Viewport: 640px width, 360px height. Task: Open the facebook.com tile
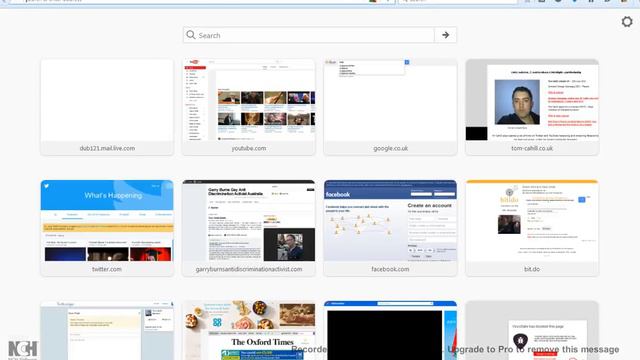pos(390,228)
